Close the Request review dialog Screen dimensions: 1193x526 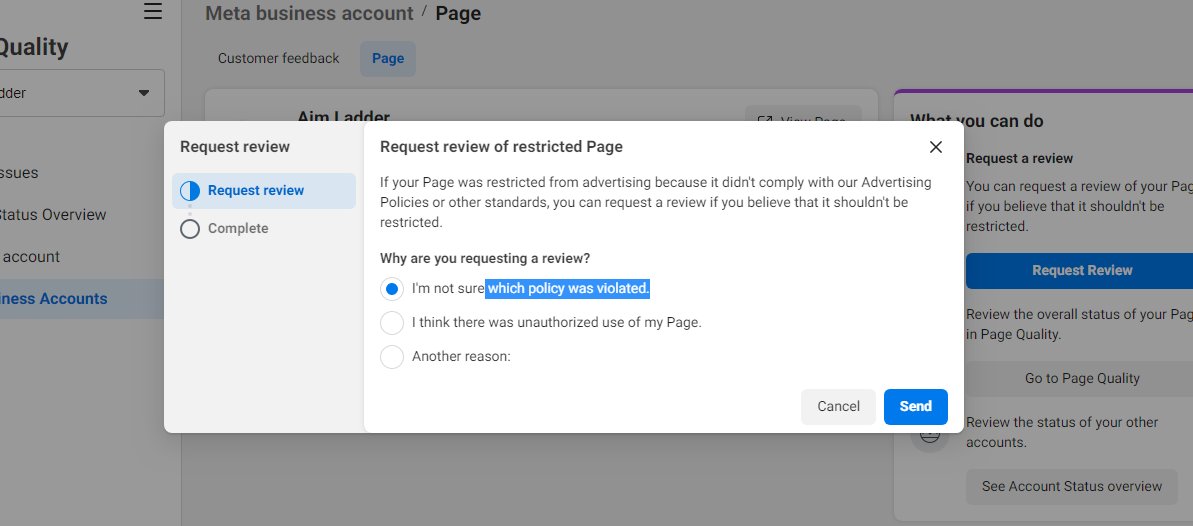point(936,147)
